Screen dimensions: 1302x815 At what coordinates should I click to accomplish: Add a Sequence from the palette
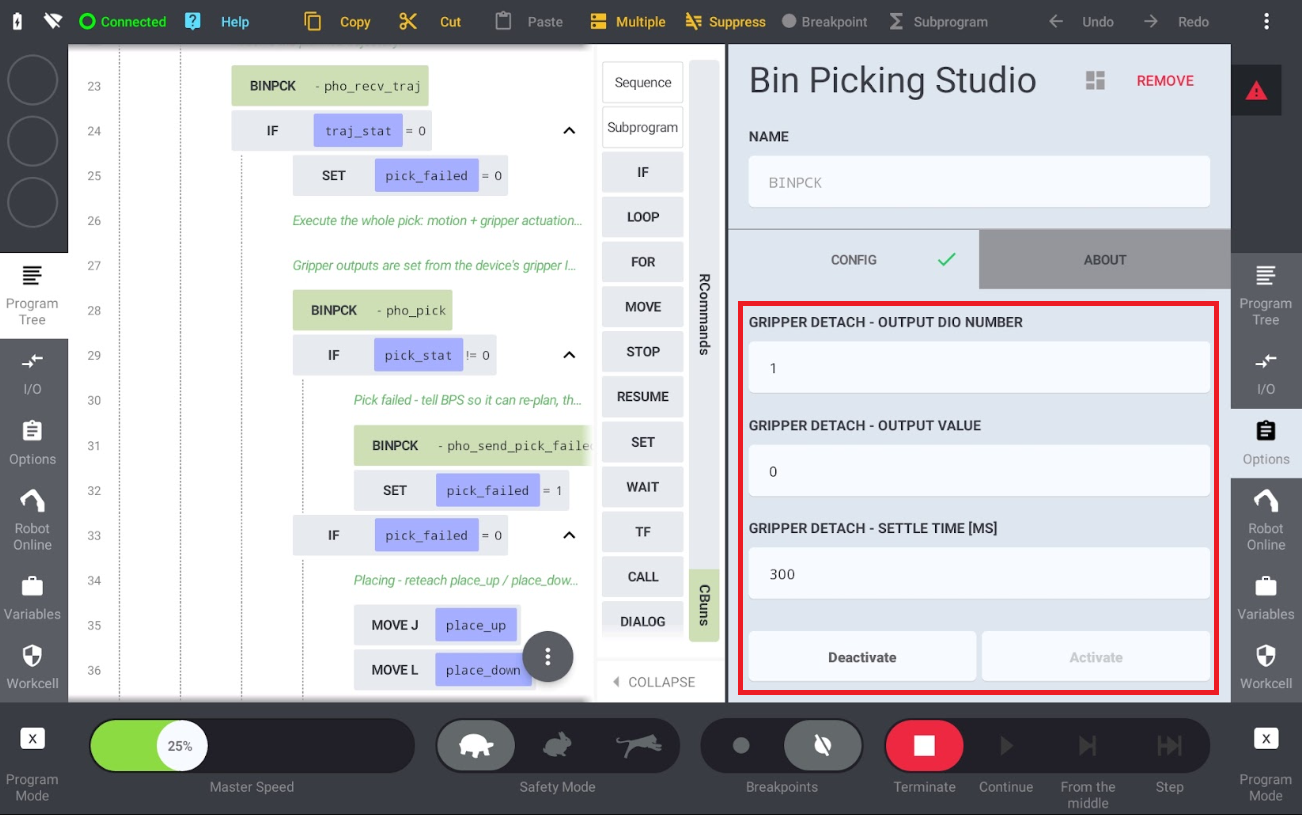[x=643, y=82]
